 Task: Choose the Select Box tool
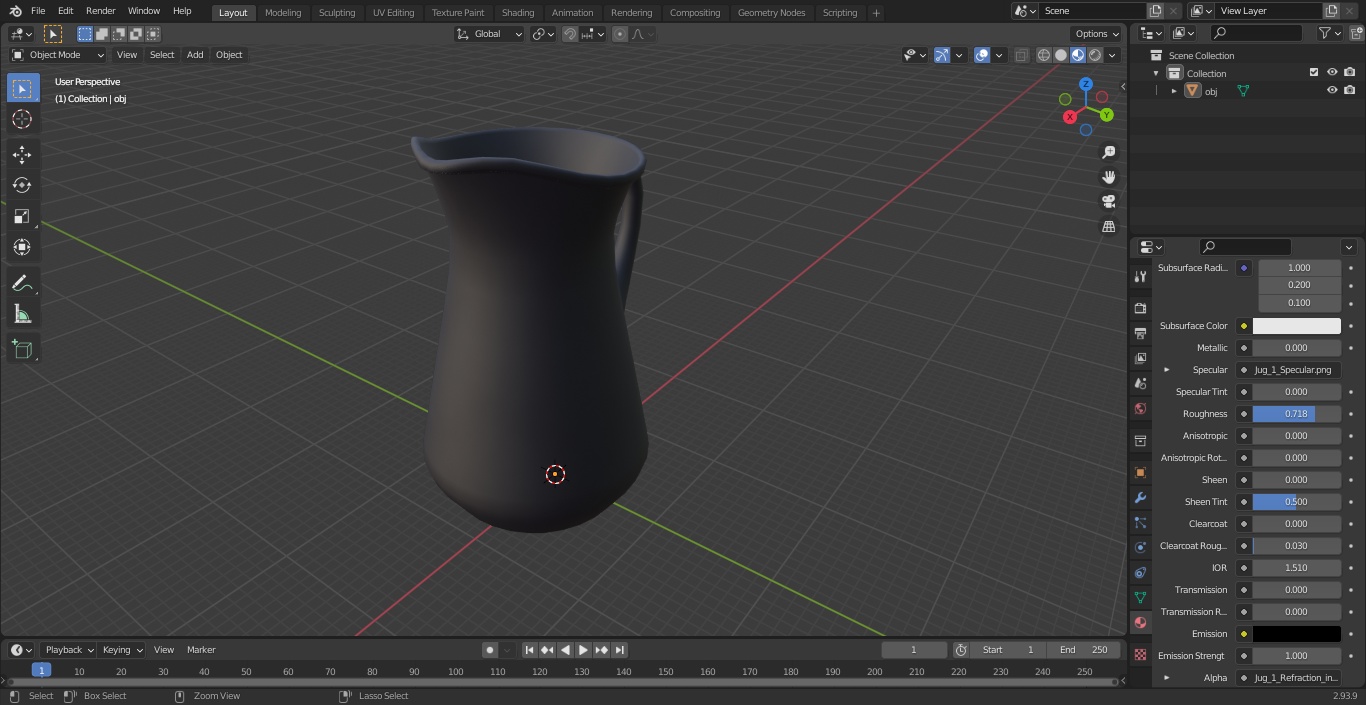22,88
